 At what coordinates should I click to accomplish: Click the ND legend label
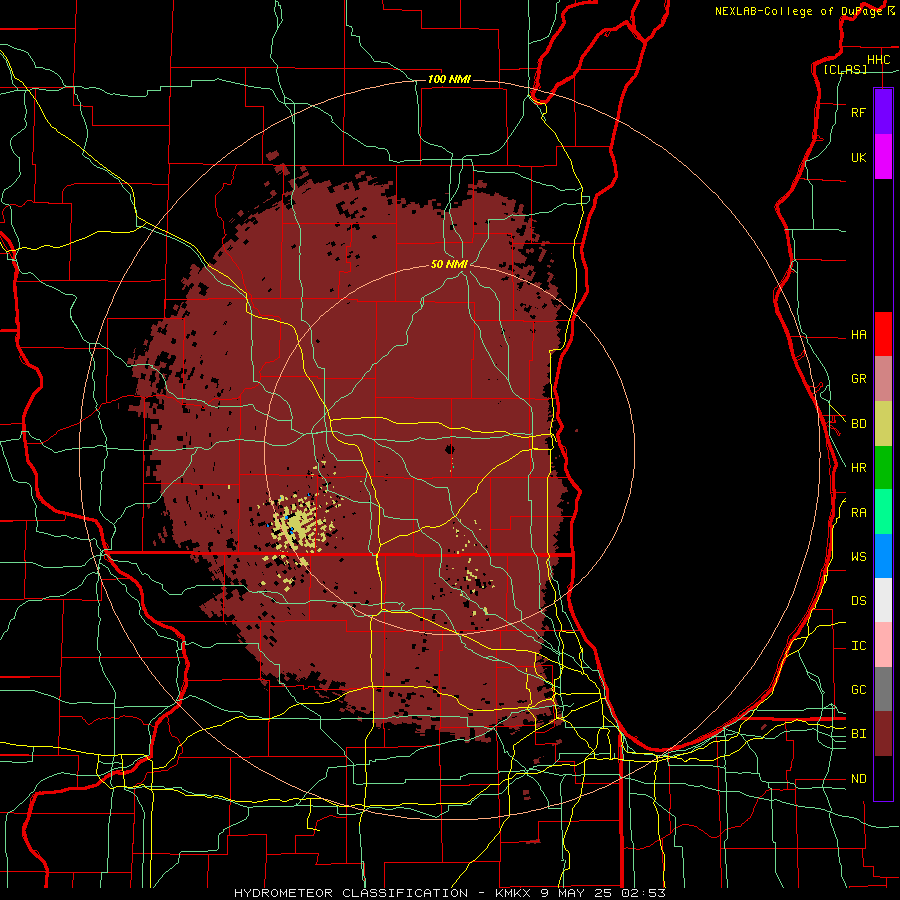pos(858,779)
